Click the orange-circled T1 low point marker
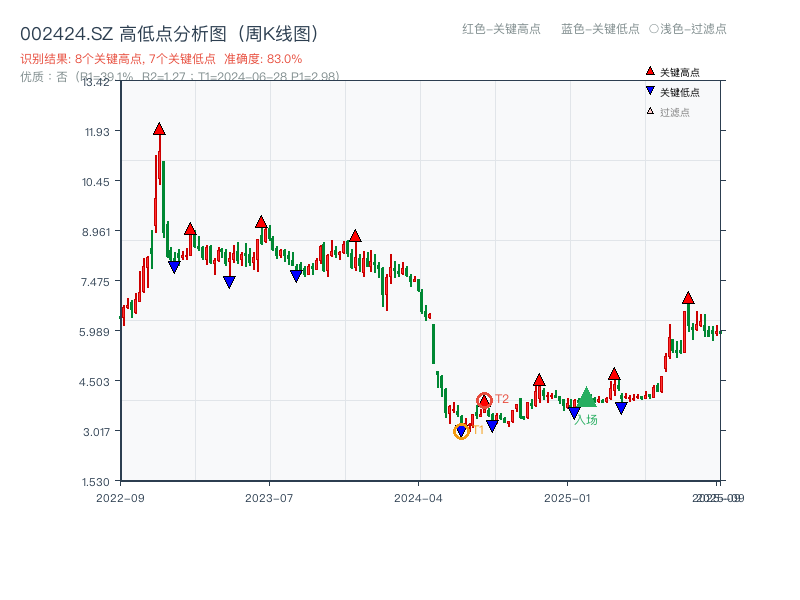Screen dimensions: 800x600 point(462,432)
